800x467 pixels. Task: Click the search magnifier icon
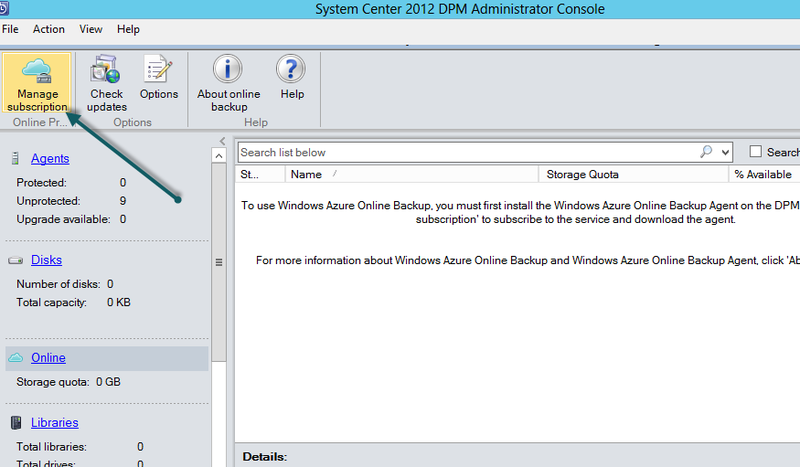coord(706,152)
